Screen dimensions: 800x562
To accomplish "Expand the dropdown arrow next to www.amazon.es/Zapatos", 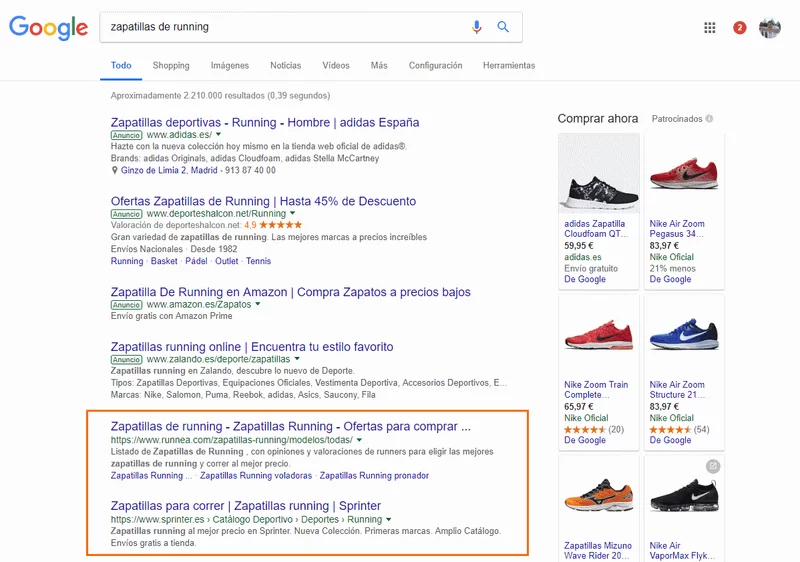I will (258, 304).
